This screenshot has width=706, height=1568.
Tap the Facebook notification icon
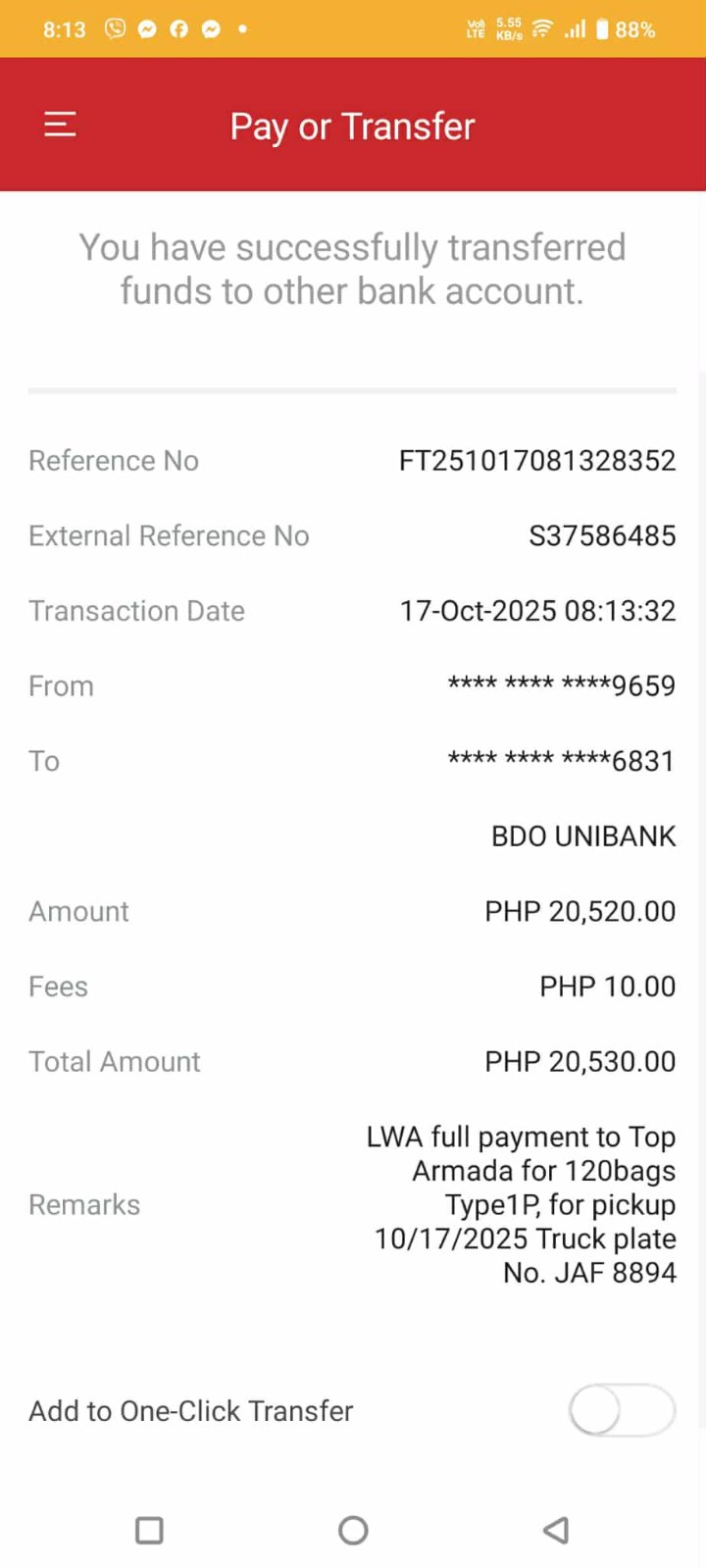178,28
